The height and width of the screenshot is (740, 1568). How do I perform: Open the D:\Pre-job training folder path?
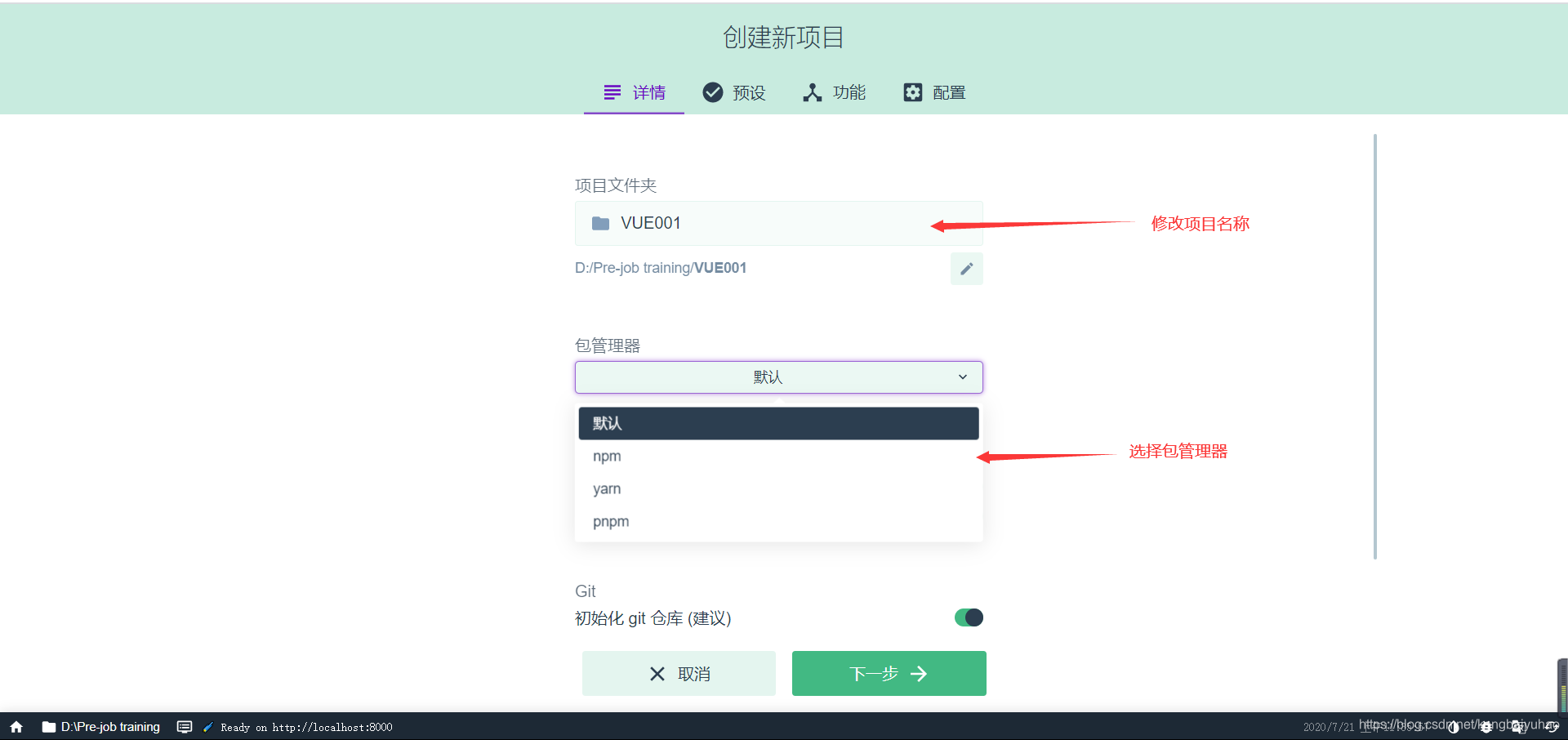101,727
